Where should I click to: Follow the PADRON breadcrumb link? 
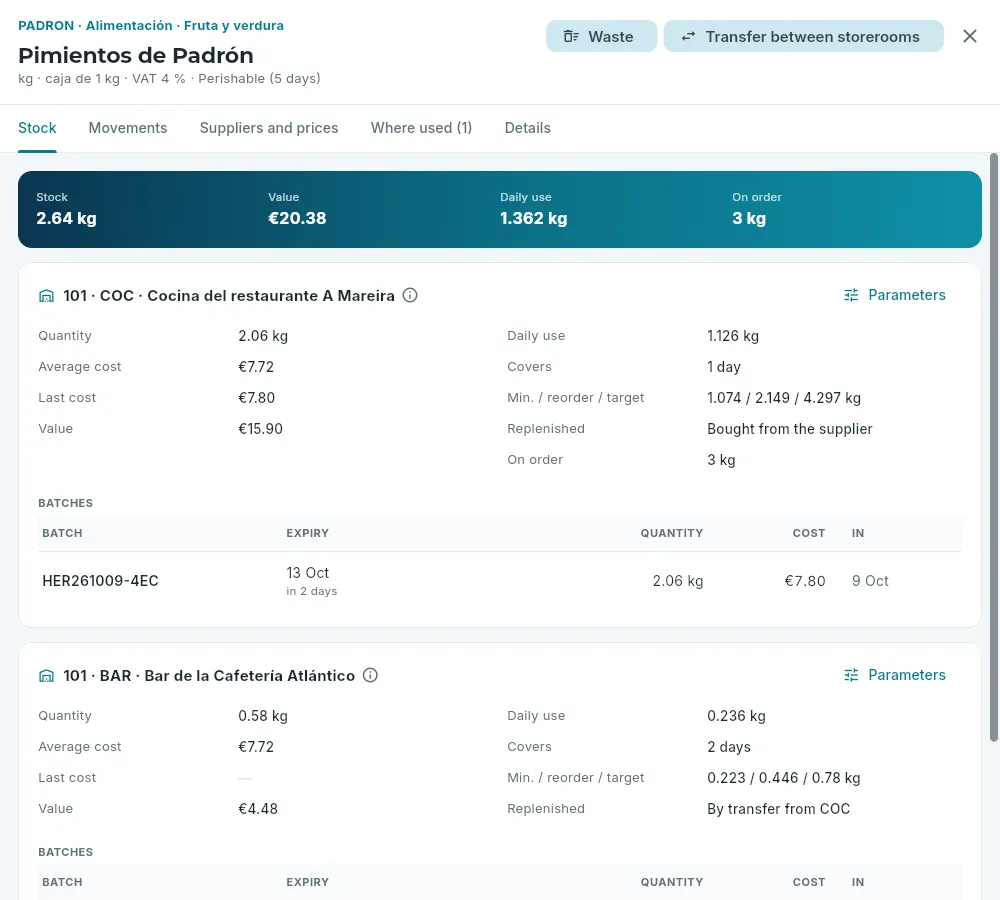(x=46, y=26)
